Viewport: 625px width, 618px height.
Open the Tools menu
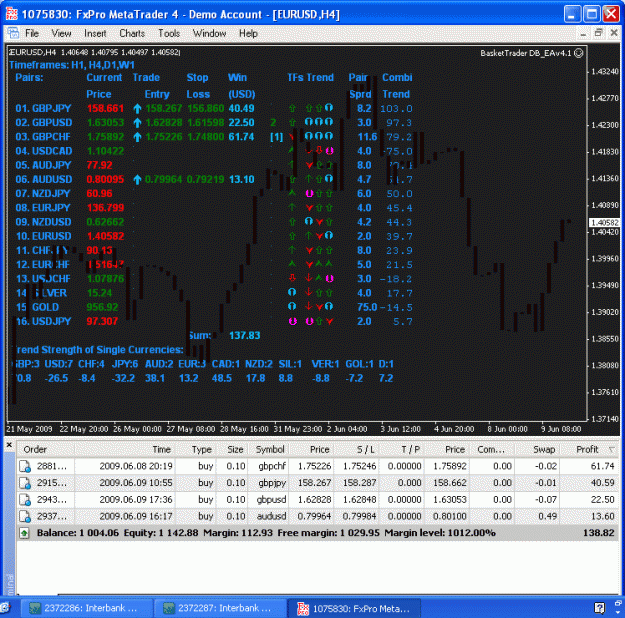coord(169,33)
